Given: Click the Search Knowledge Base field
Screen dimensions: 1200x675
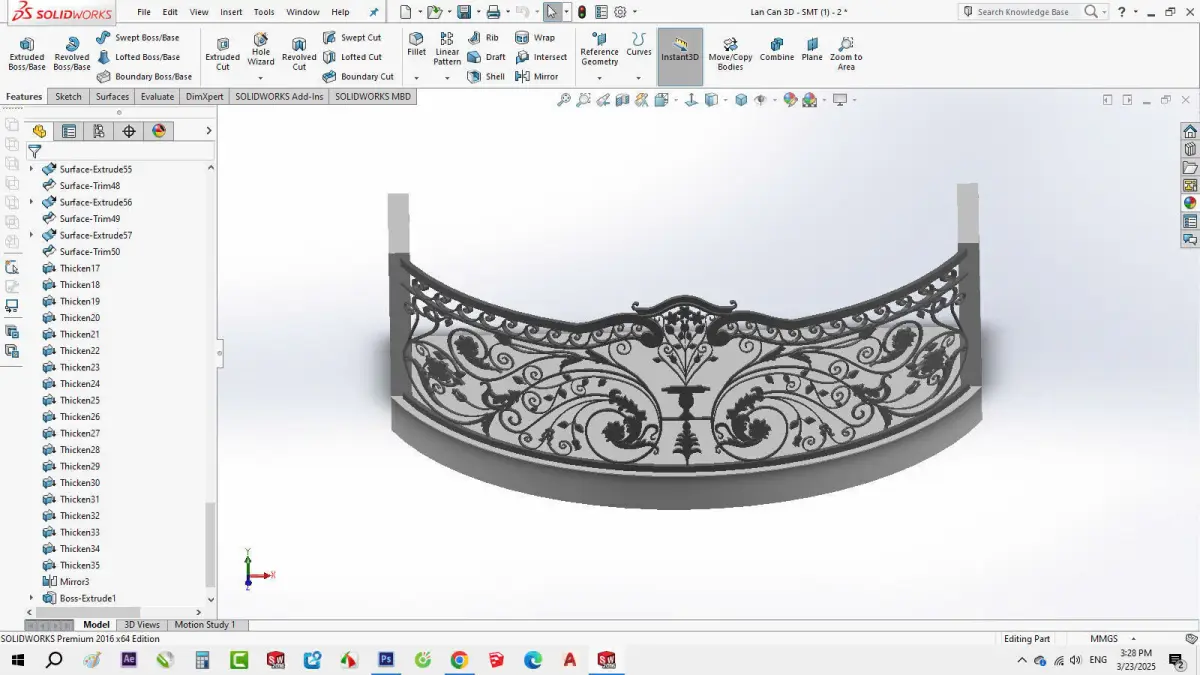Looking at the screenshot, I should (x=1025, y=12).
